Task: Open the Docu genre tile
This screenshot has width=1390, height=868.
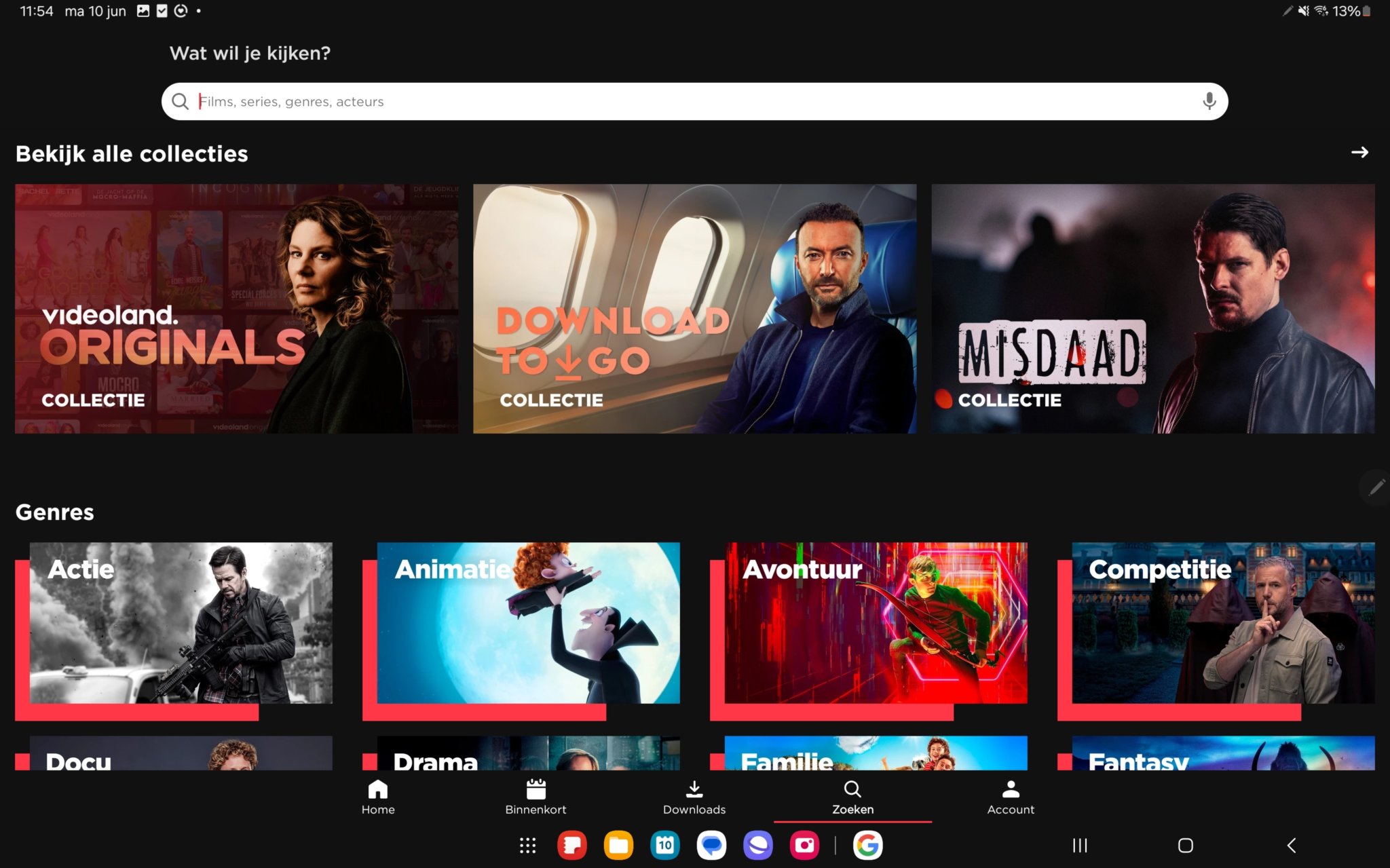Action: [x=174, y=753]
